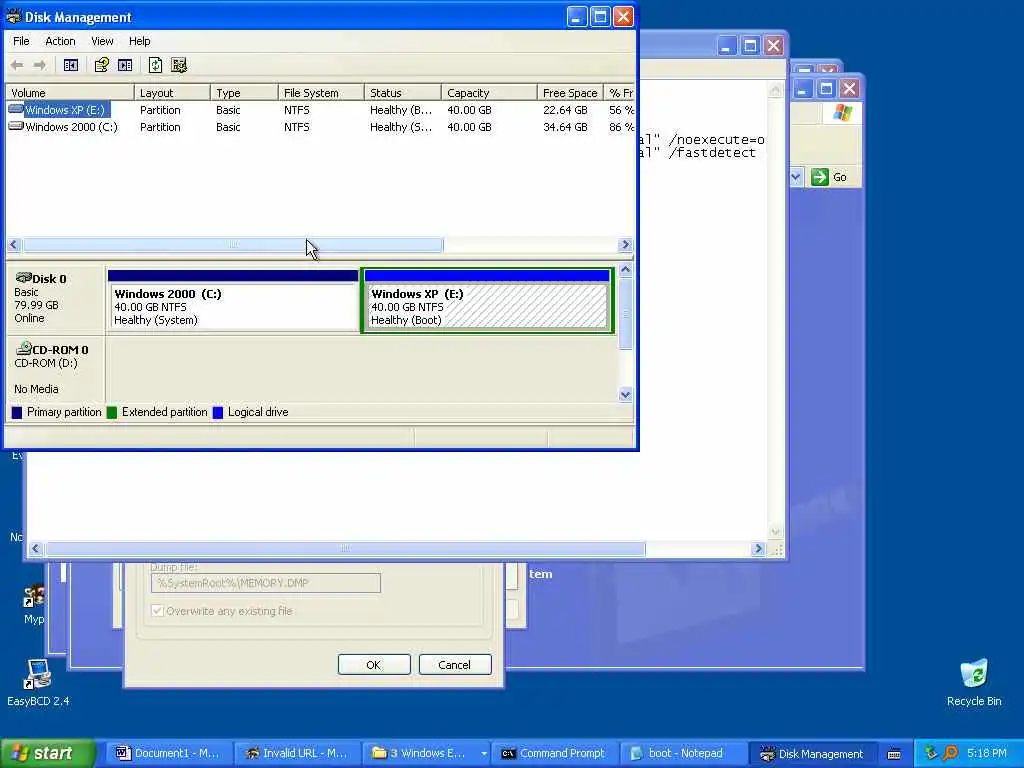
Task: Click the first system tray icon
Action: [931, 753]
